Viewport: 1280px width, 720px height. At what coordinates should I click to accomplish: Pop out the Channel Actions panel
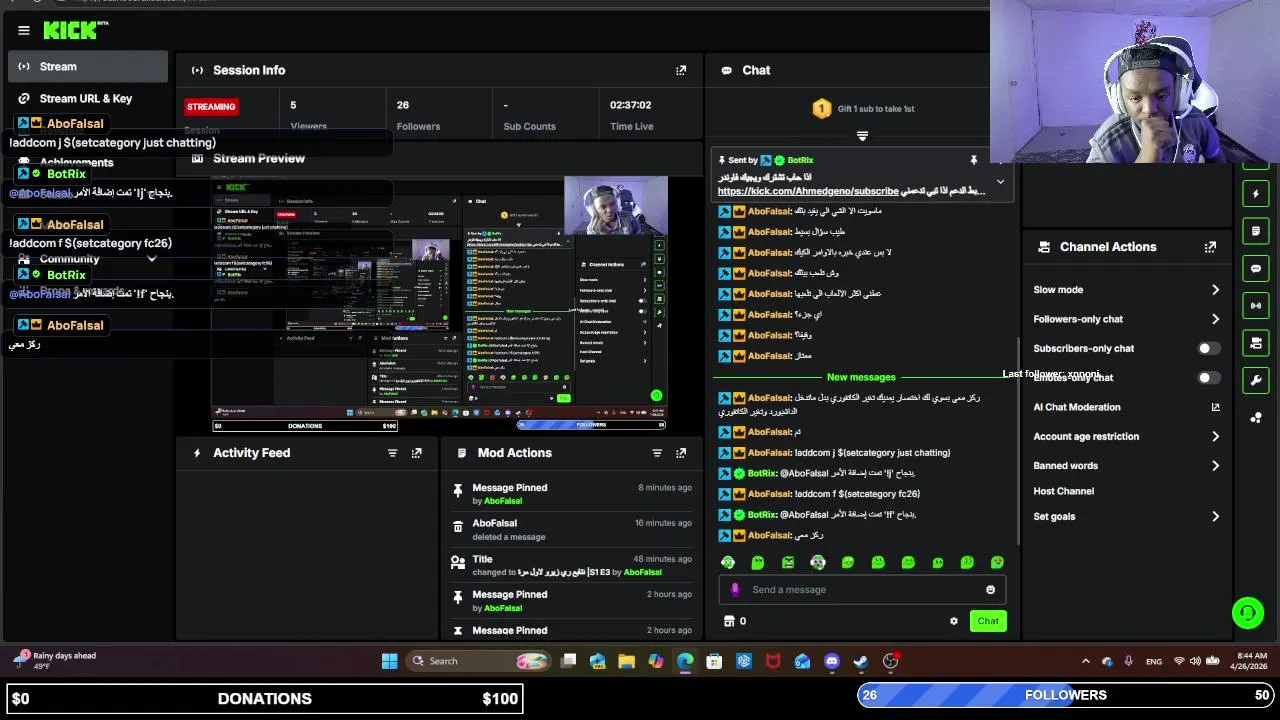[1210, 247]
